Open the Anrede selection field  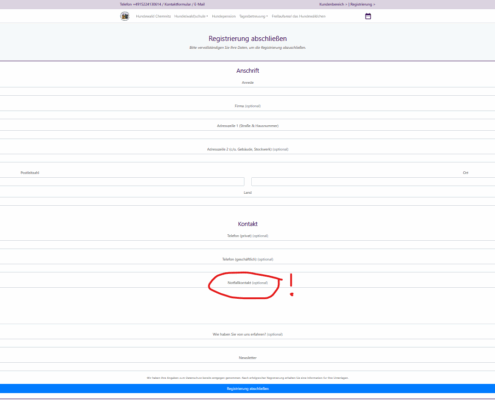pos(247,92)
